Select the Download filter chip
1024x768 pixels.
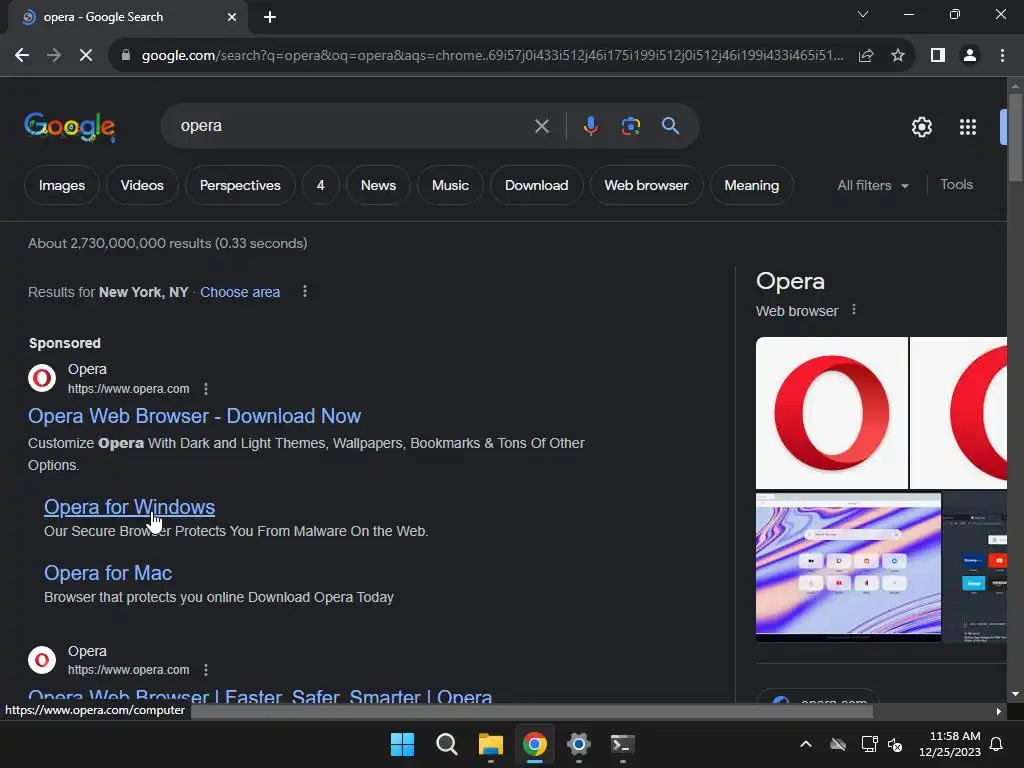coord(536,185)
